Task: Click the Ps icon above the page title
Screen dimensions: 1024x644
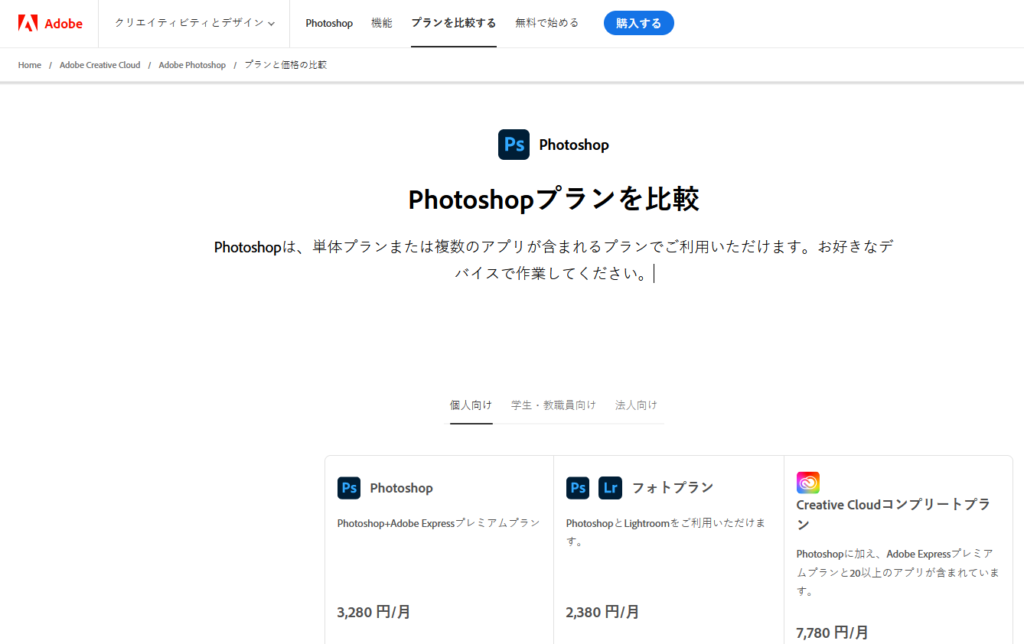Action: coord(513,144)
